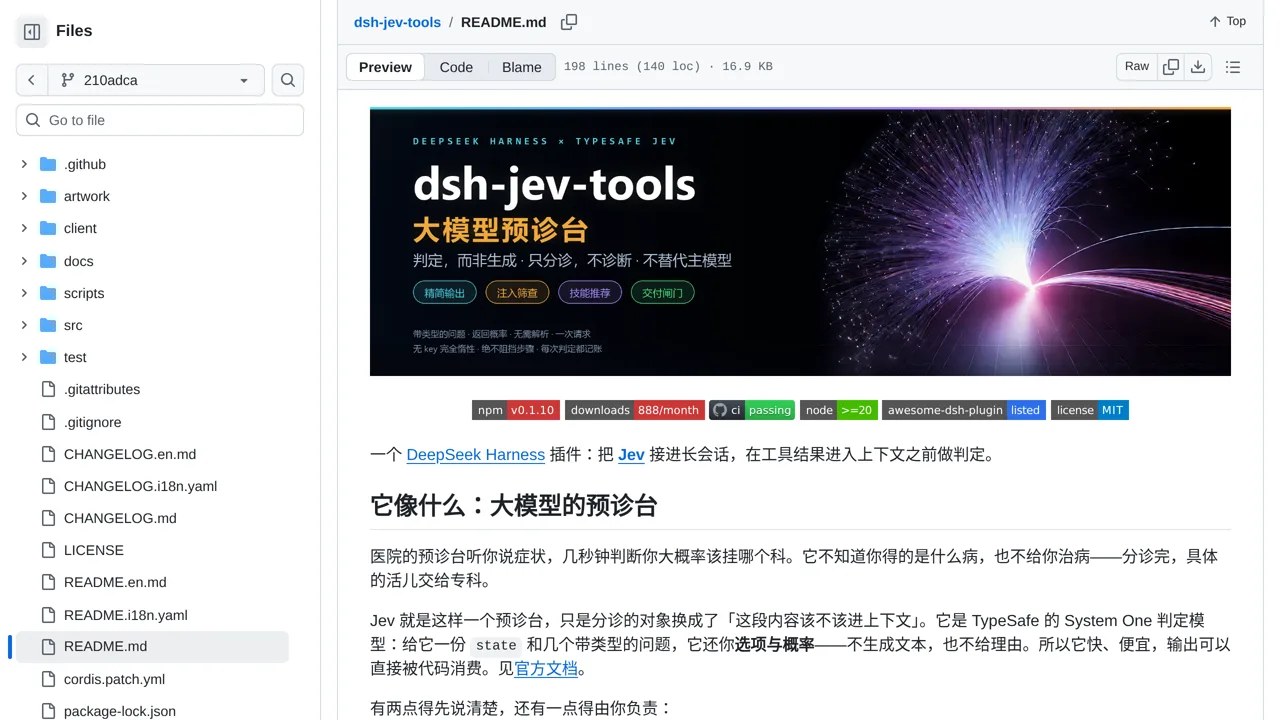The image size is (1280, 720).
Task: Open the 210adca branch selector dropdown
Action: pos(155,80)
